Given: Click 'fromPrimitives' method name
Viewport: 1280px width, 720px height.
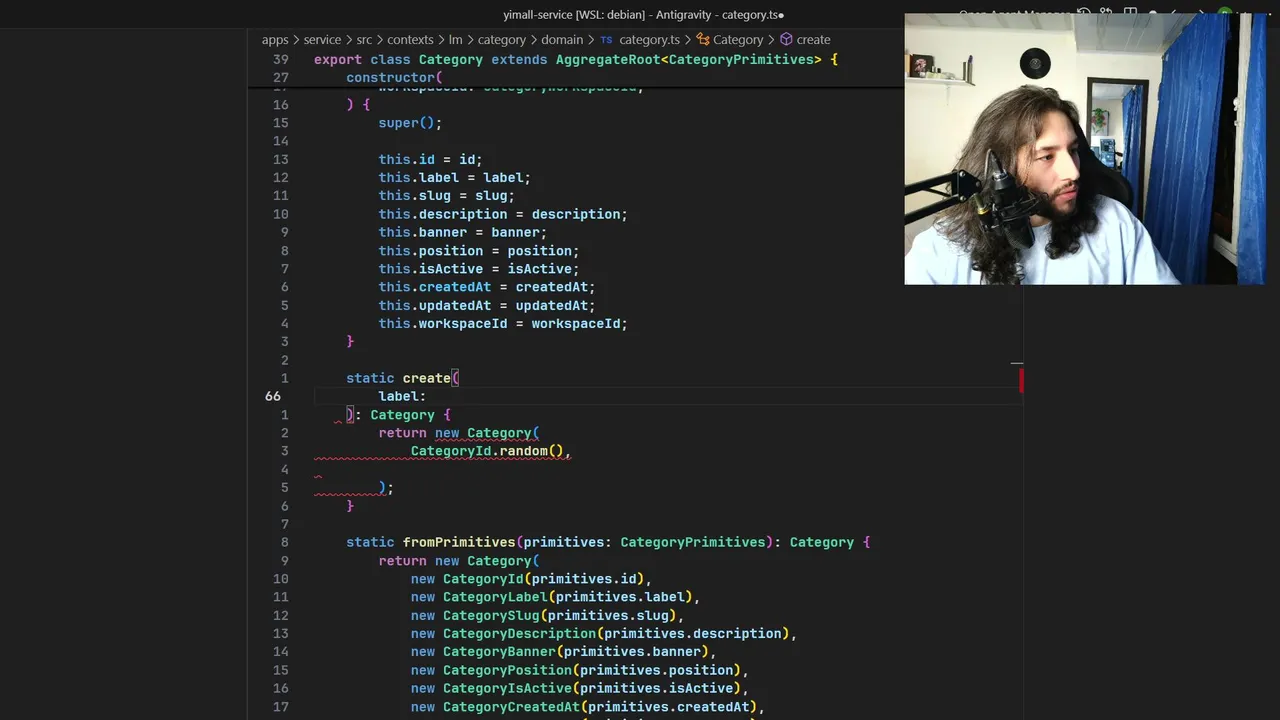Looking at the screenshot, I should pos(458,542).
